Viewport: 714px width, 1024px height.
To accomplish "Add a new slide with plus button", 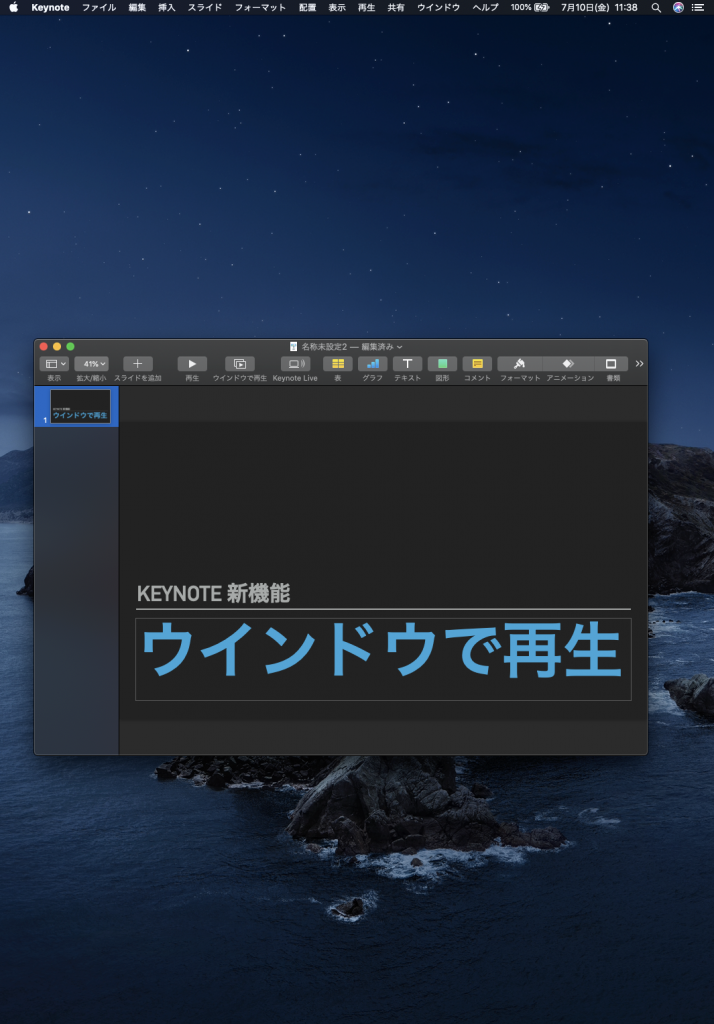I will pos(137,364).
